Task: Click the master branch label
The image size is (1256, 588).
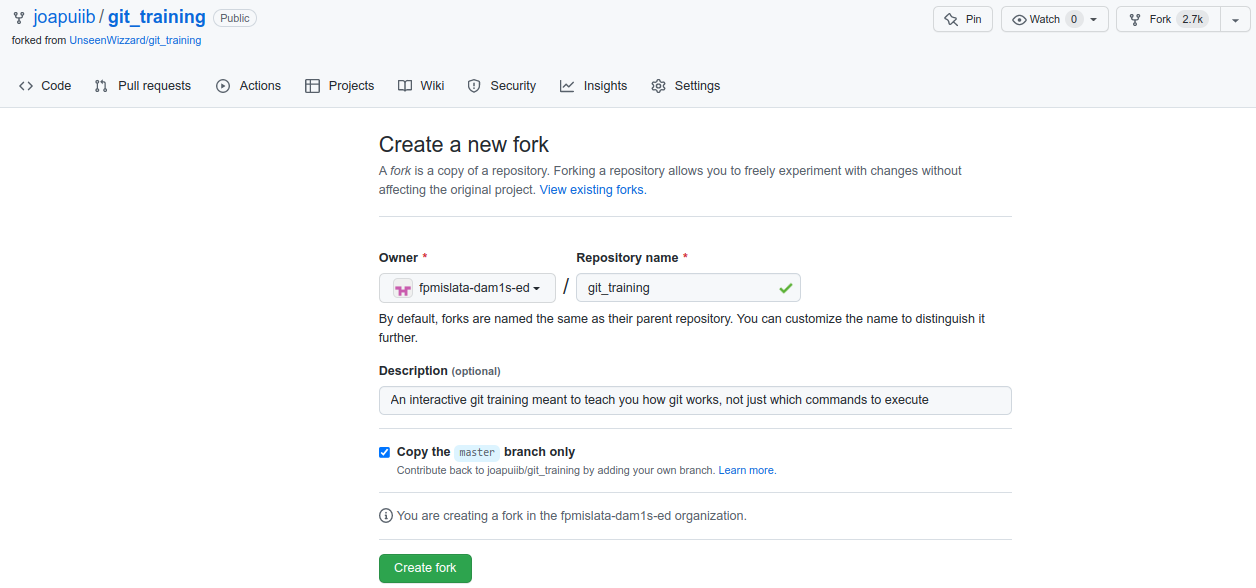Action: point(477,452)
